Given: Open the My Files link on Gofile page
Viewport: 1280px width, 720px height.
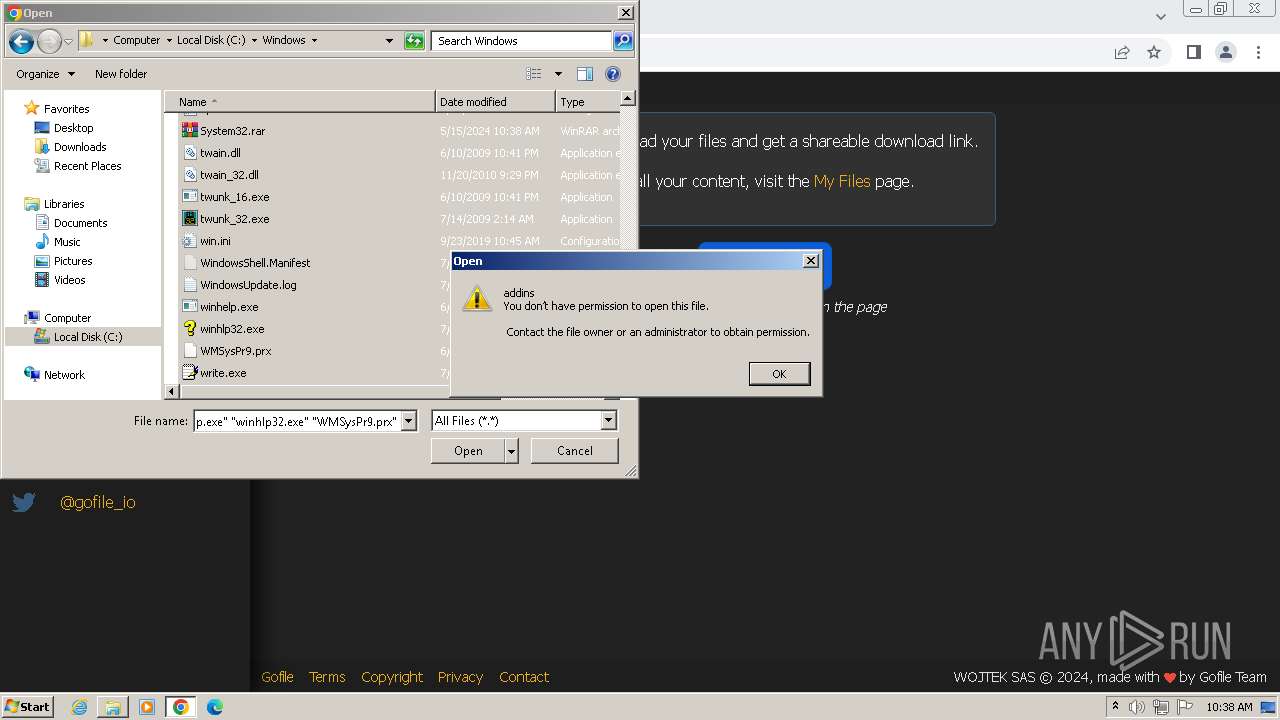Looking at the screenshot, I should (x=842, y=181).
